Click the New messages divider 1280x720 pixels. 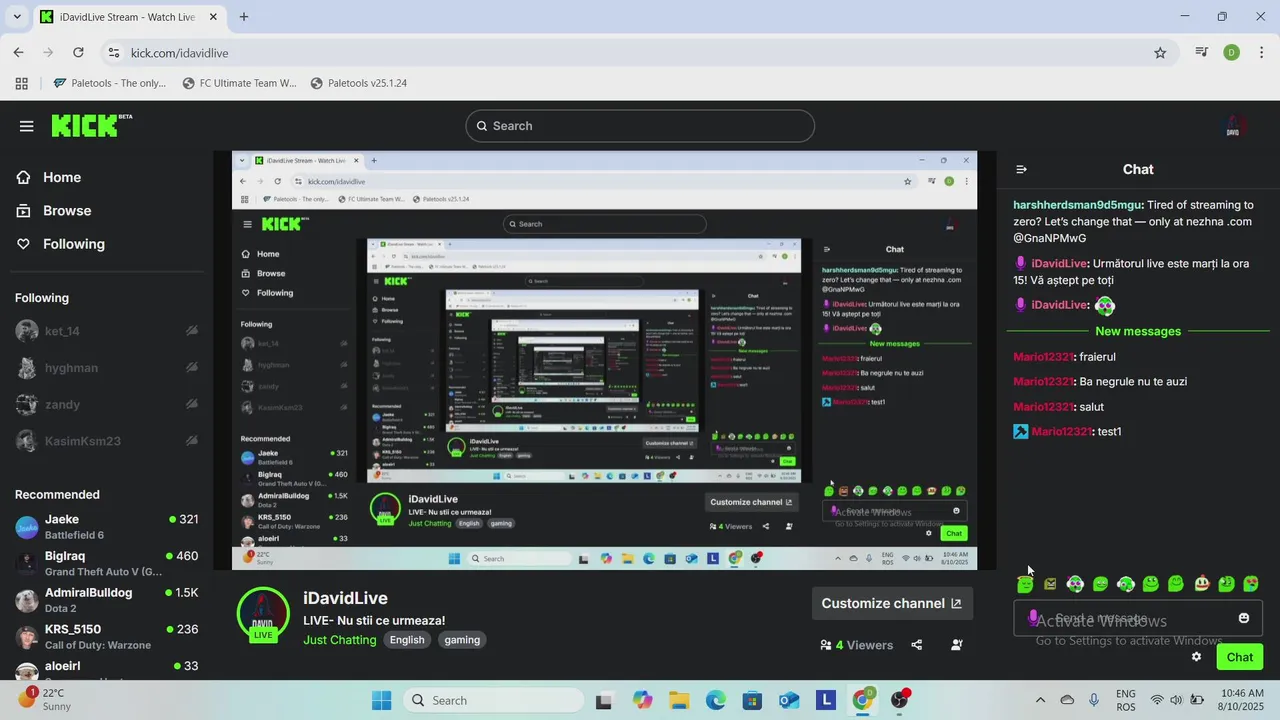(x=1138, y=331)
